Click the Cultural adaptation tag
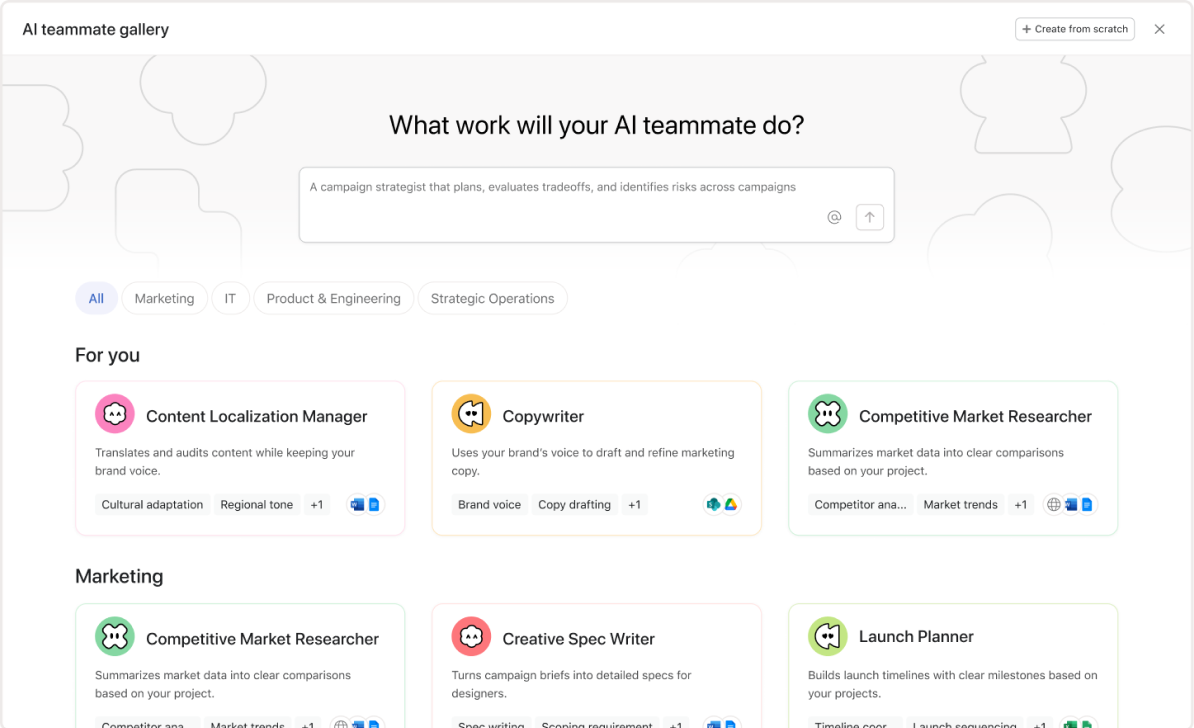The image size is (1194, 728). (152, 505)
